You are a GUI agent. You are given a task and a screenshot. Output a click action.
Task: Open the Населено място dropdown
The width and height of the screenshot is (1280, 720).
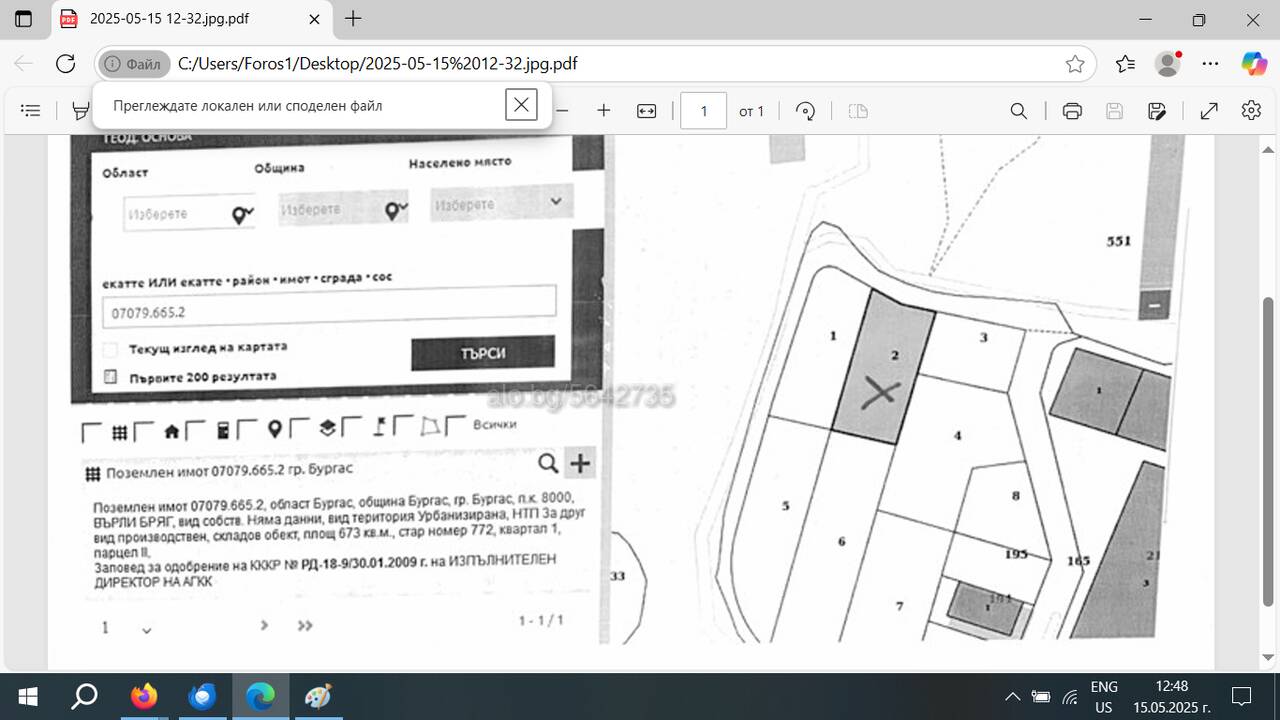tap(502, 204)
